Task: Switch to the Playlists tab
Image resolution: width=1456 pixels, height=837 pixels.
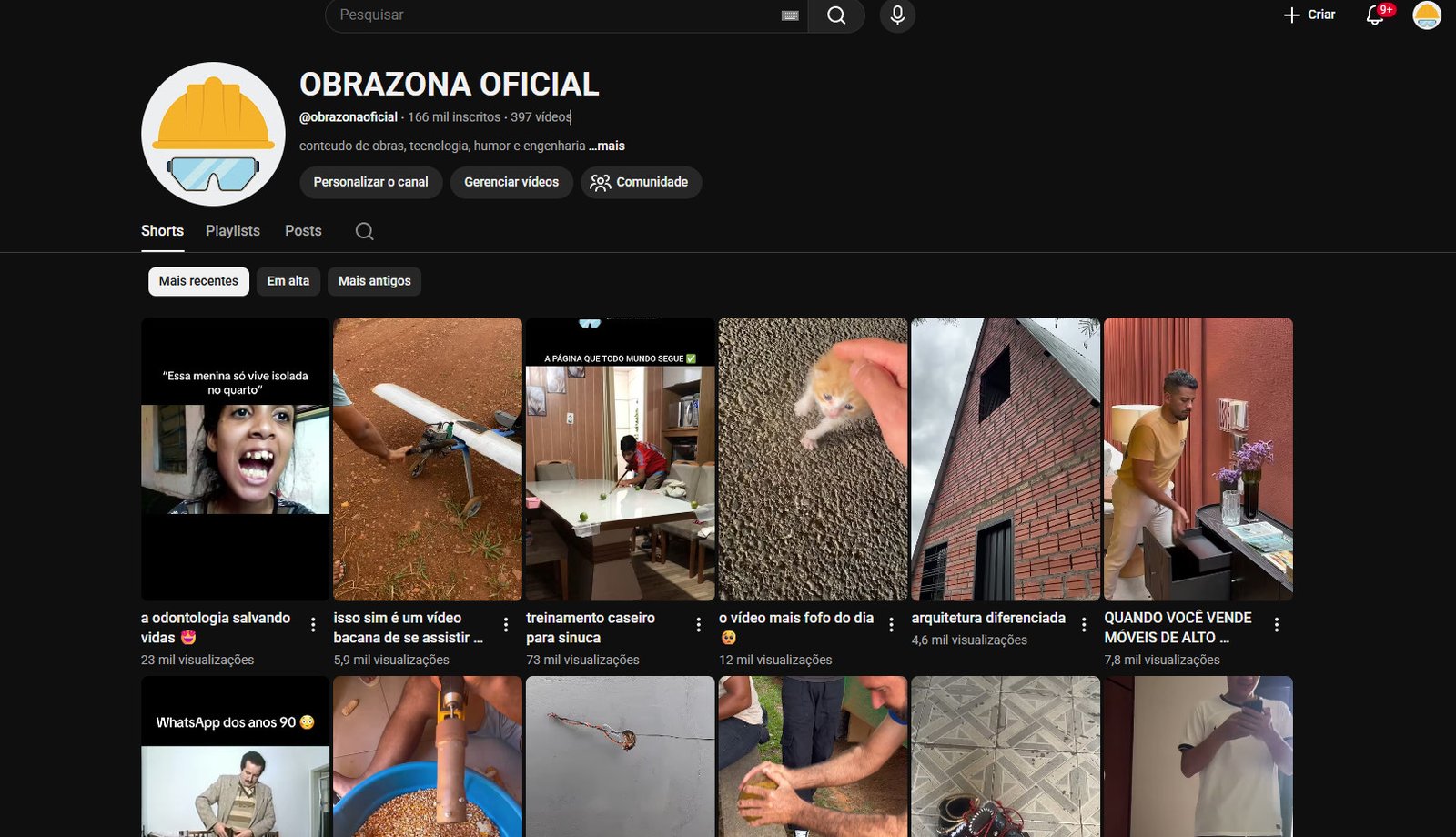Action: pyautogui.click(x=232, y=231)
